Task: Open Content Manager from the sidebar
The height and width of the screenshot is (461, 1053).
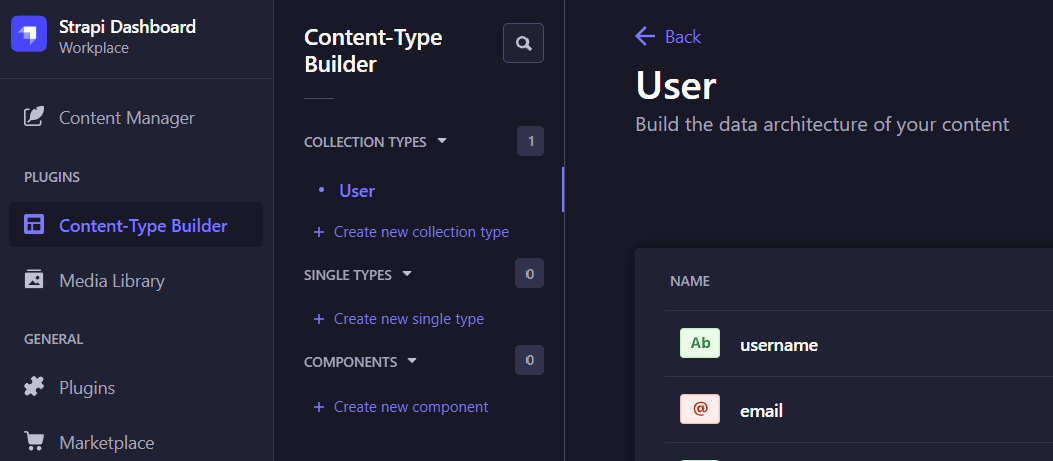Action: pyautogui.click(x=126, y=118)
